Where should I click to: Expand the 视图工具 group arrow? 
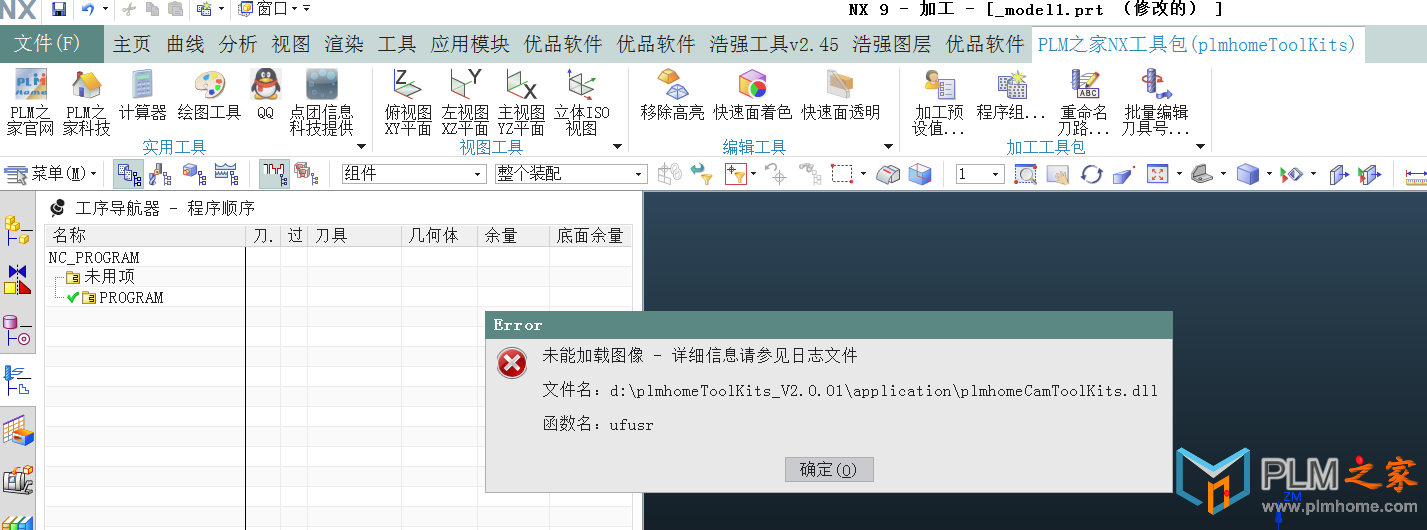pyautogui.click(x=617, y=147)
